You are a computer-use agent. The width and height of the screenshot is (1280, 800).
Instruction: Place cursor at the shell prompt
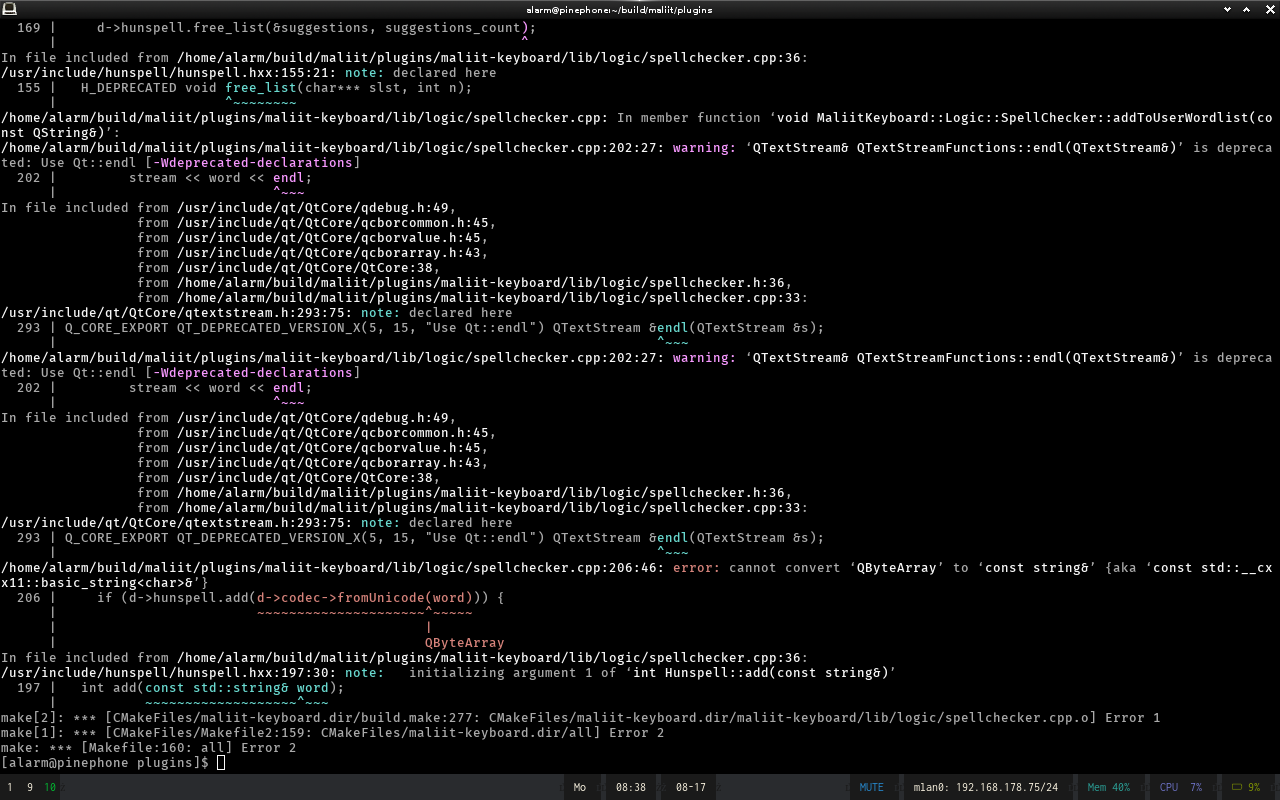point(221,763)
